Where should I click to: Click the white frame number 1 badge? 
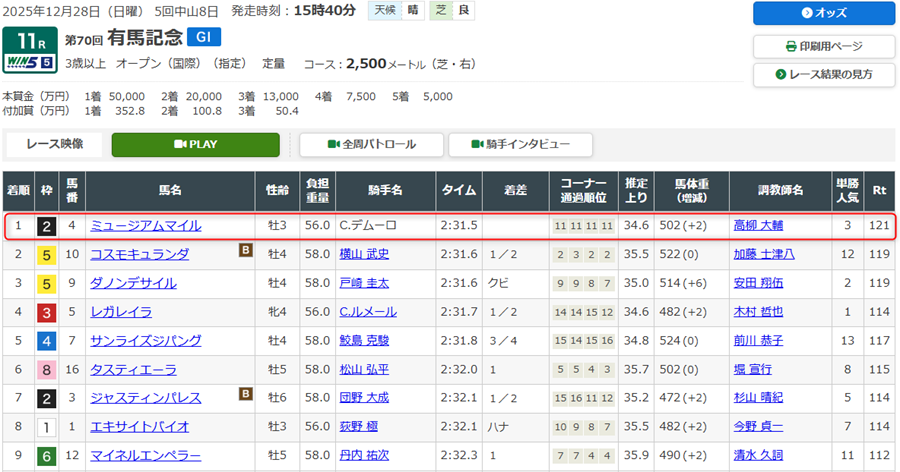(x=46, y=428)
